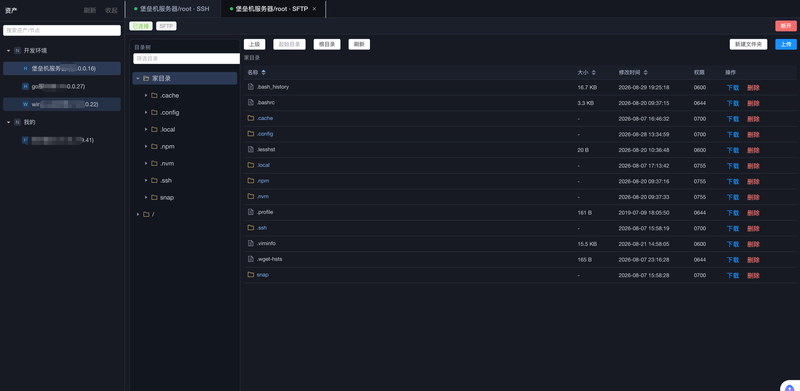Select the snap folder in directory tree
This screenshot has height=391, width=800.
click(167, 198)
